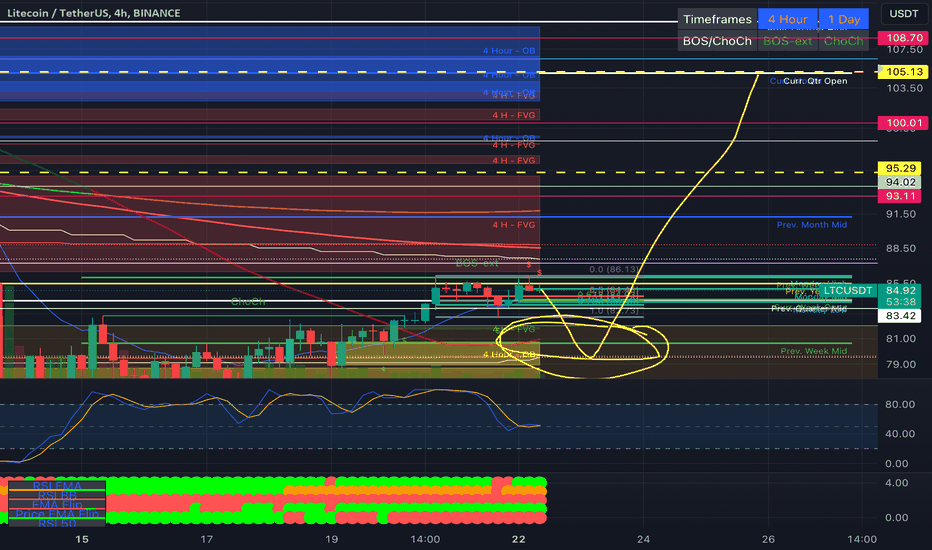The height and width of the screenshot is (550, 932).
Task: Click the 0.0 (86.13) Fibonacci level label
Action: click(x=614, y=269)
